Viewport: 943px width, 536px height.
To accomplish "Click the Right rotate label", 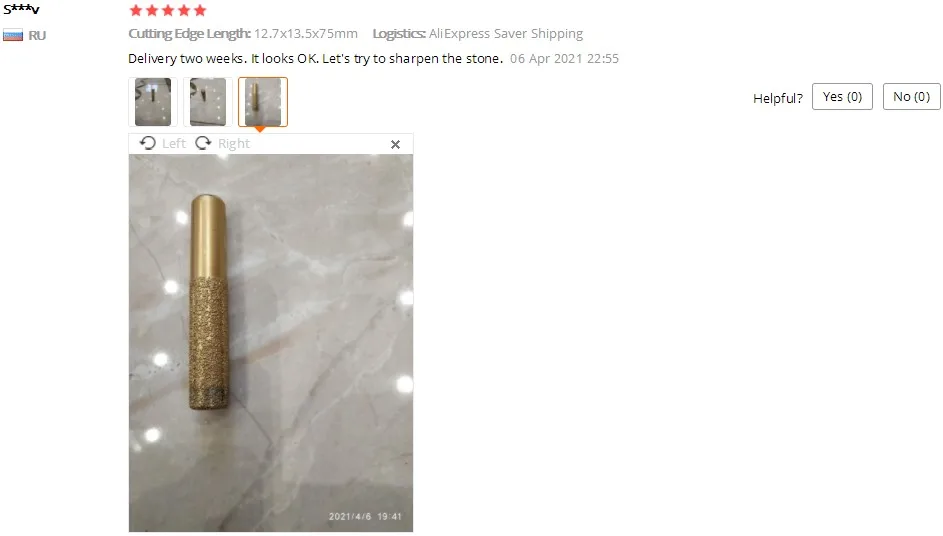I will (234, 144).
